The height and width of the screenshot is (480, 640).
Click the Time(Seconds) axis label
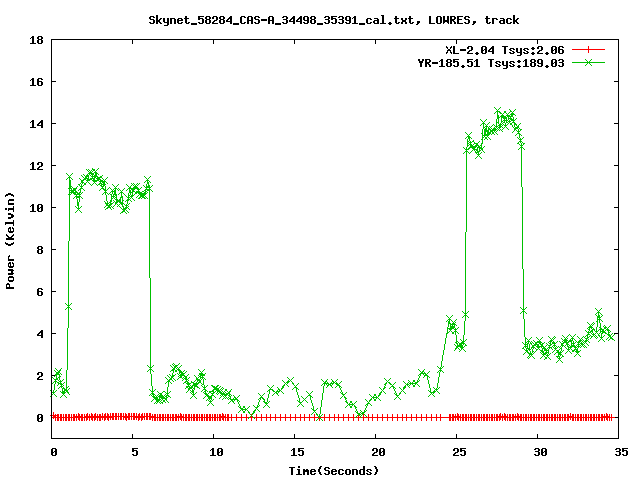[334, 471]
